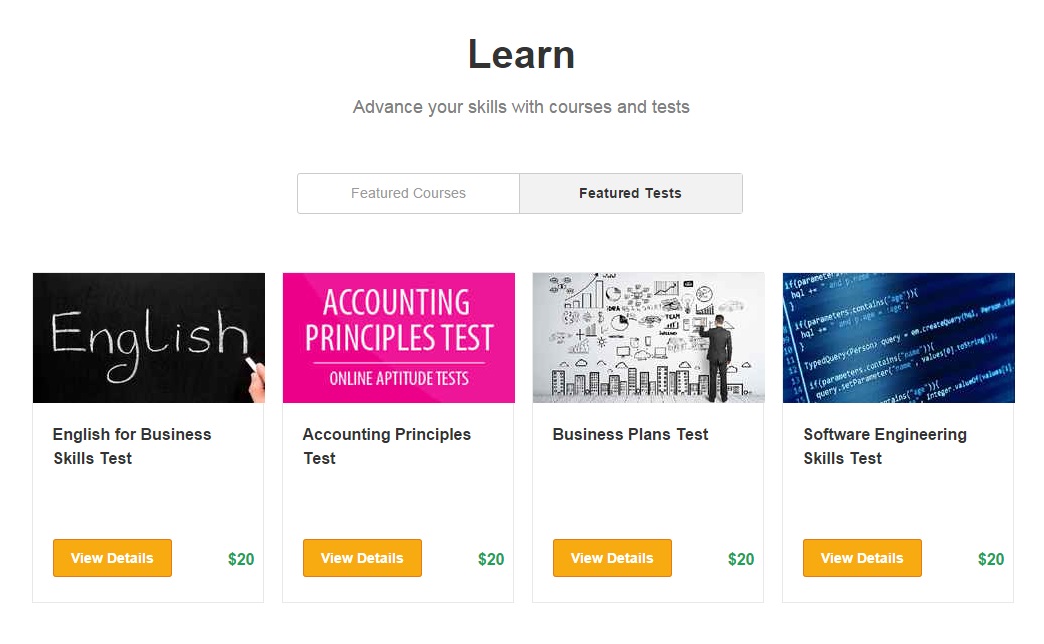Click View Details for Accounting Principles Test
The width and height of the screenshot is (1044, 644).
tap(362, 558)
